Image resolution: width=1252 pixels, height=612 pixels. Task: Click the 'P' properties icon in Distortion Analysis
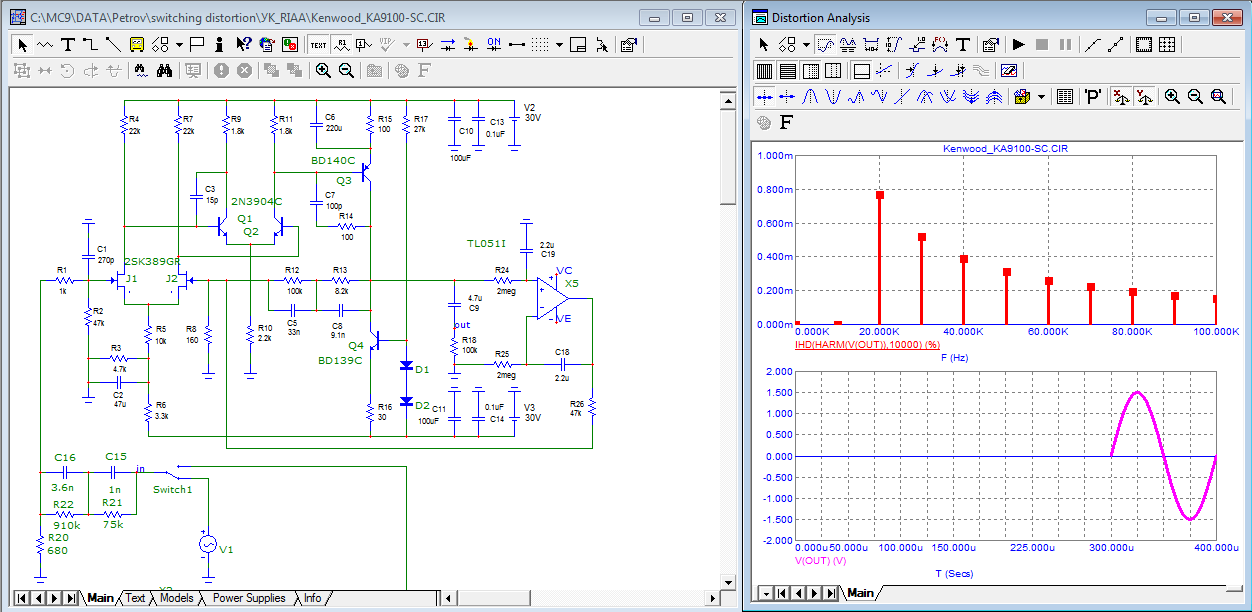1092,96
